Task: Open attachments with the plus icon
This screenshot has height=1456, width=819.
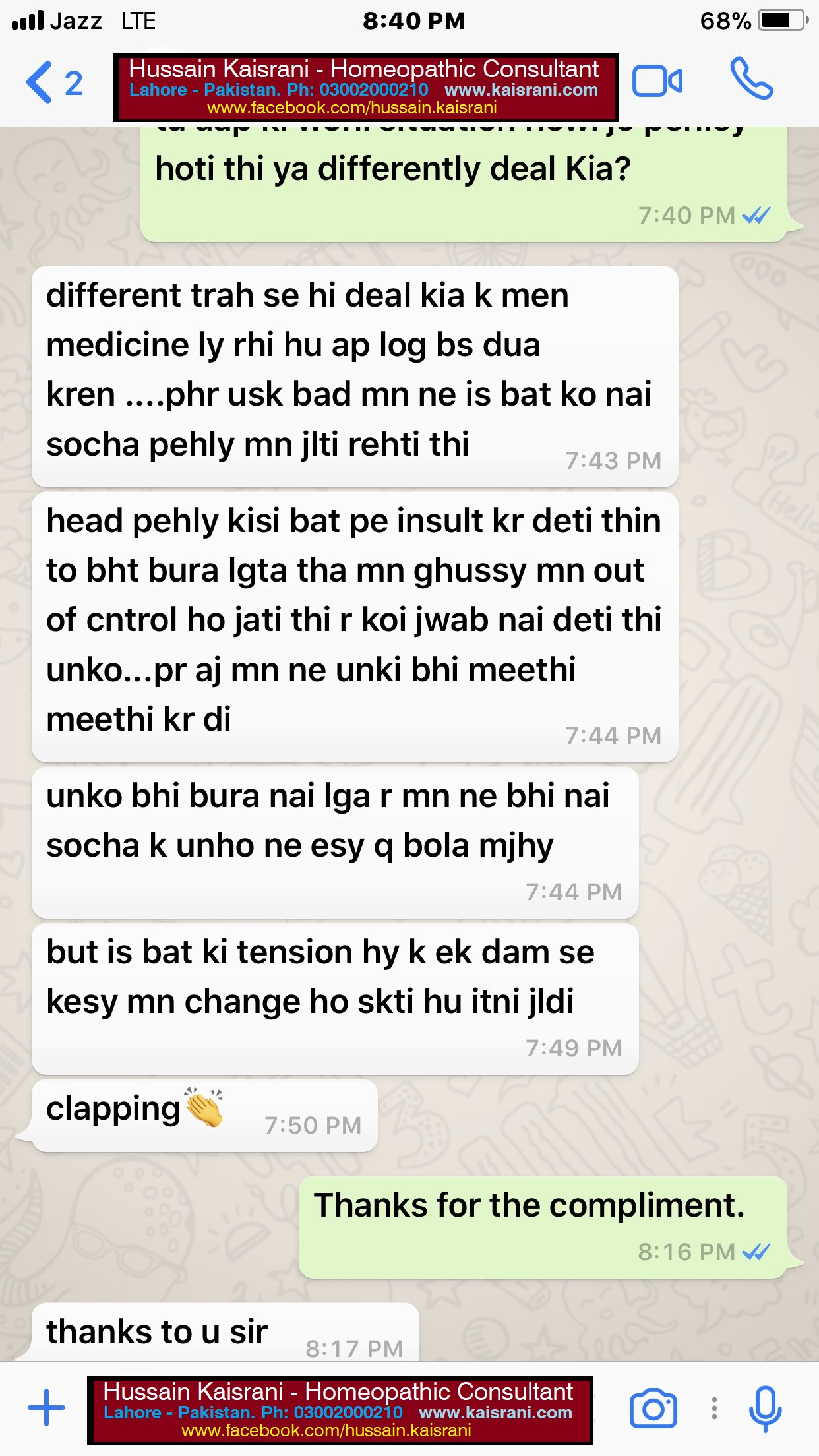Action: [46, 1407]
